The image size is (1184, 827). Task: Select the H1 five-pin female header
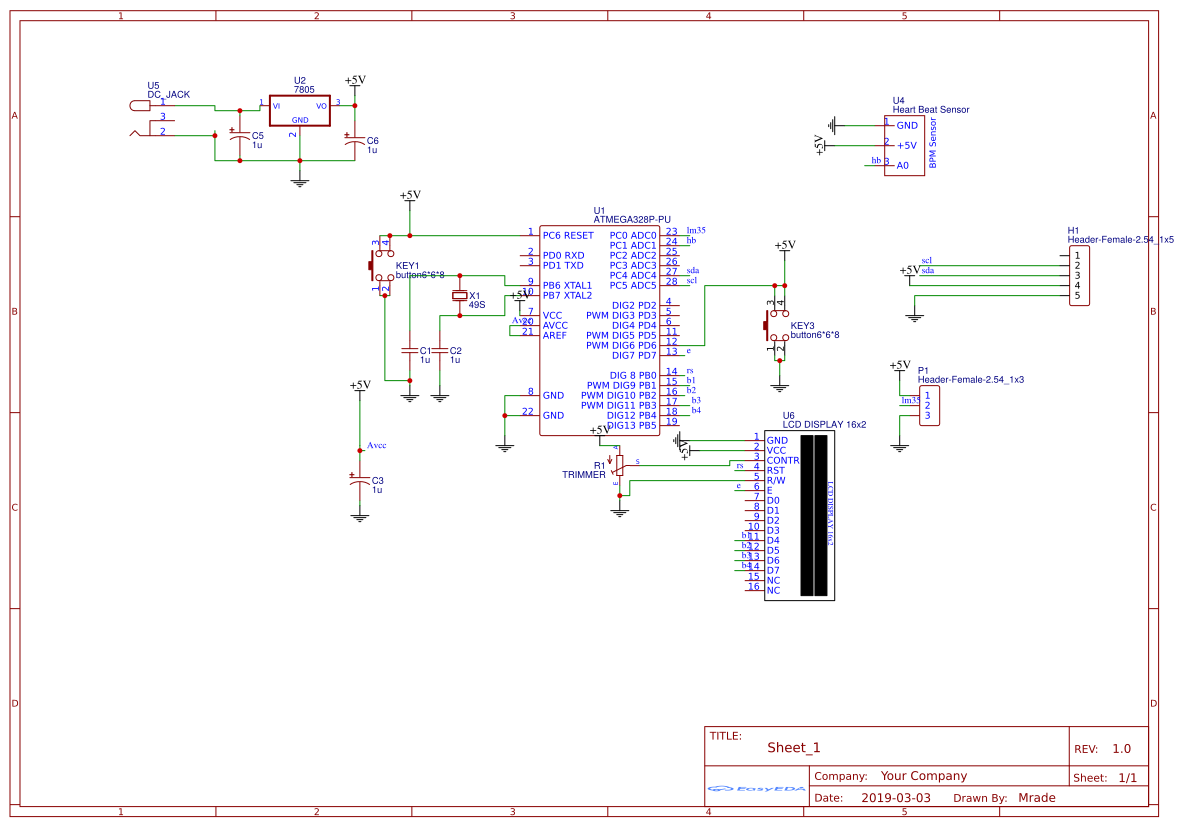click(x=1077, y=276)
